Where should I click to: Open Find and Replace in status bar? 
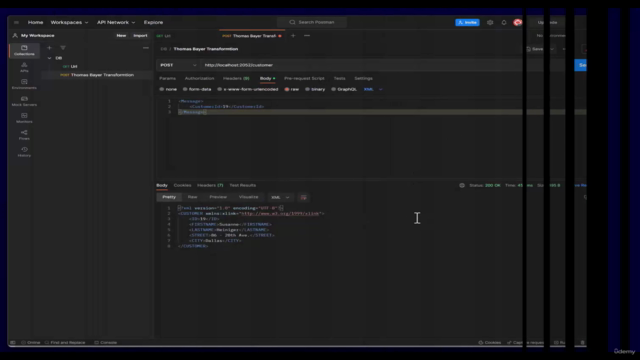pos(65,342)
